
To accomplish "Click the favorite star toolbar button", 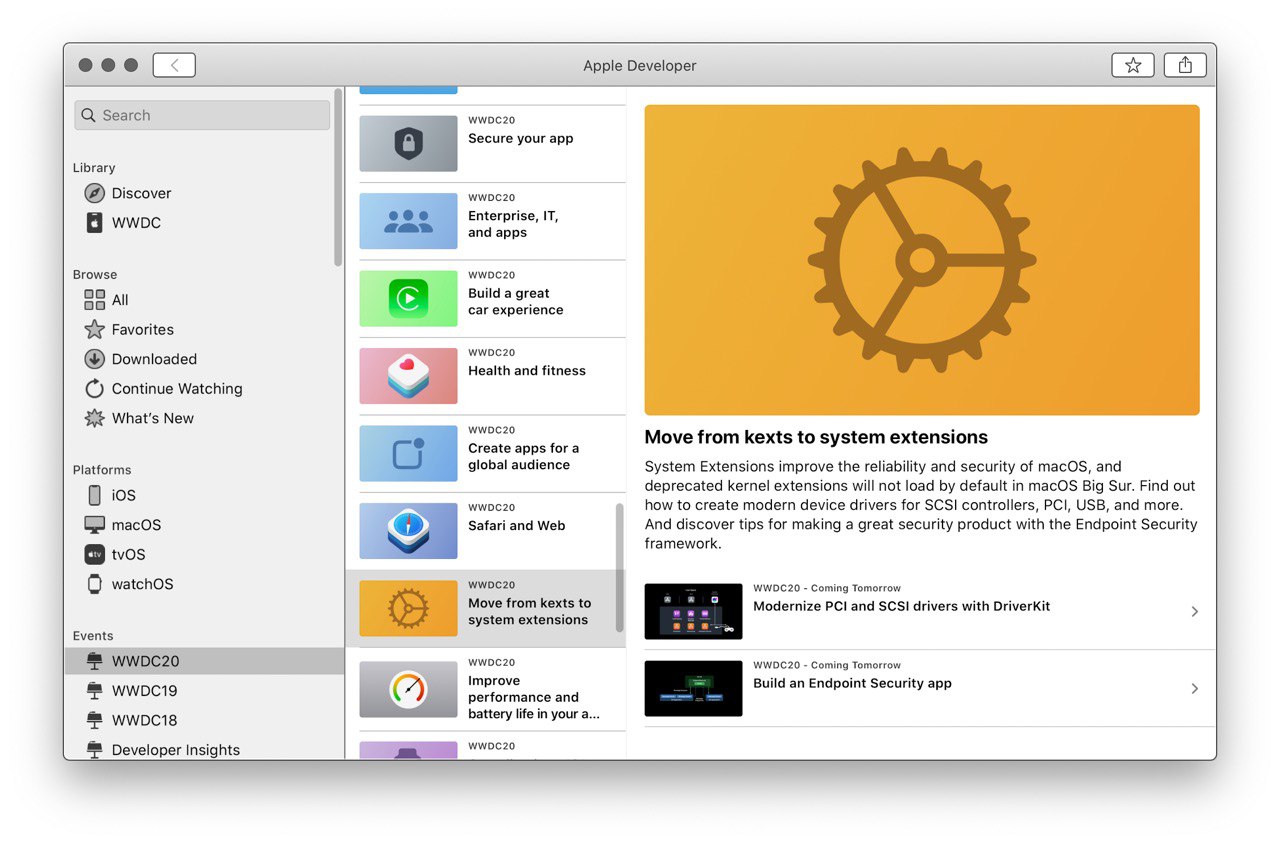I will coord(1133,65).
